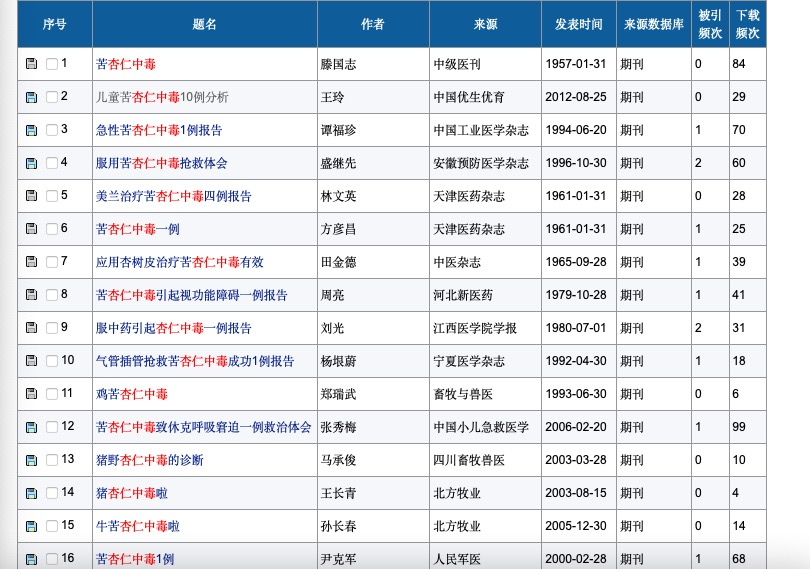Image resolution: width=810 pixels, height=569 pixels.
Task: Click the save icon in row 9
Action: click(x=32, y=328)
